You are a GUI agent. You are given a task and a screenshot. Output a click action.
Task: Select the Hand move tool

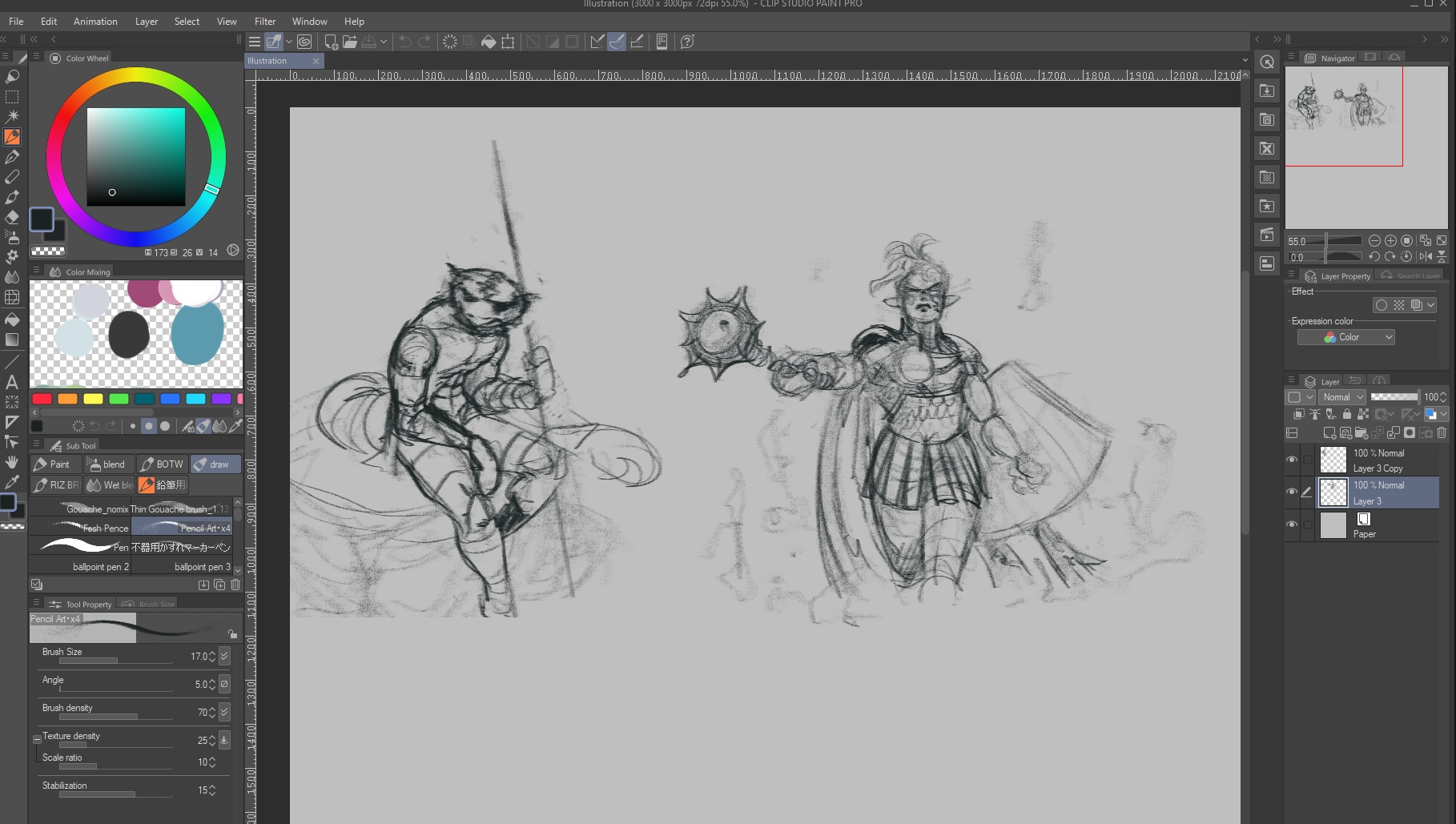12,462
